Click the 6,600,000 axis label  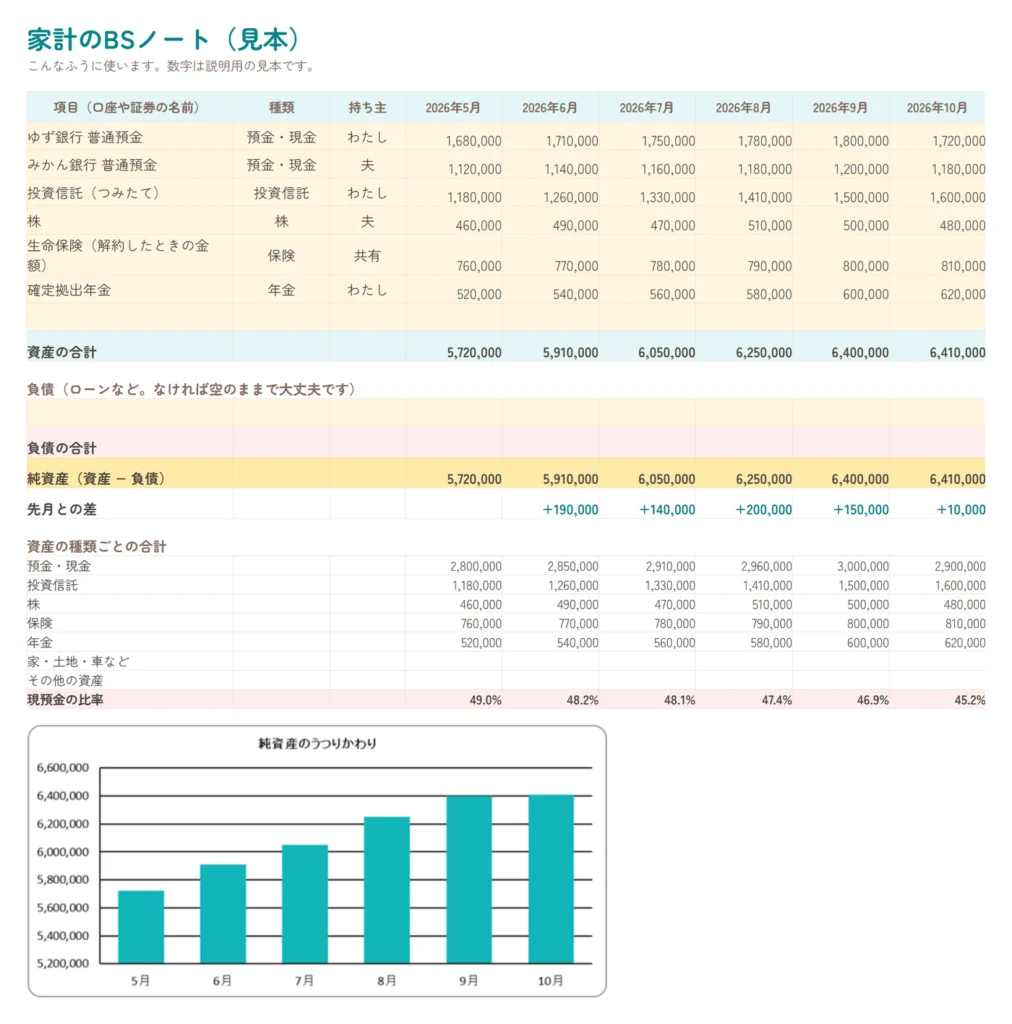pyautogui.click(x=63, y=768)
